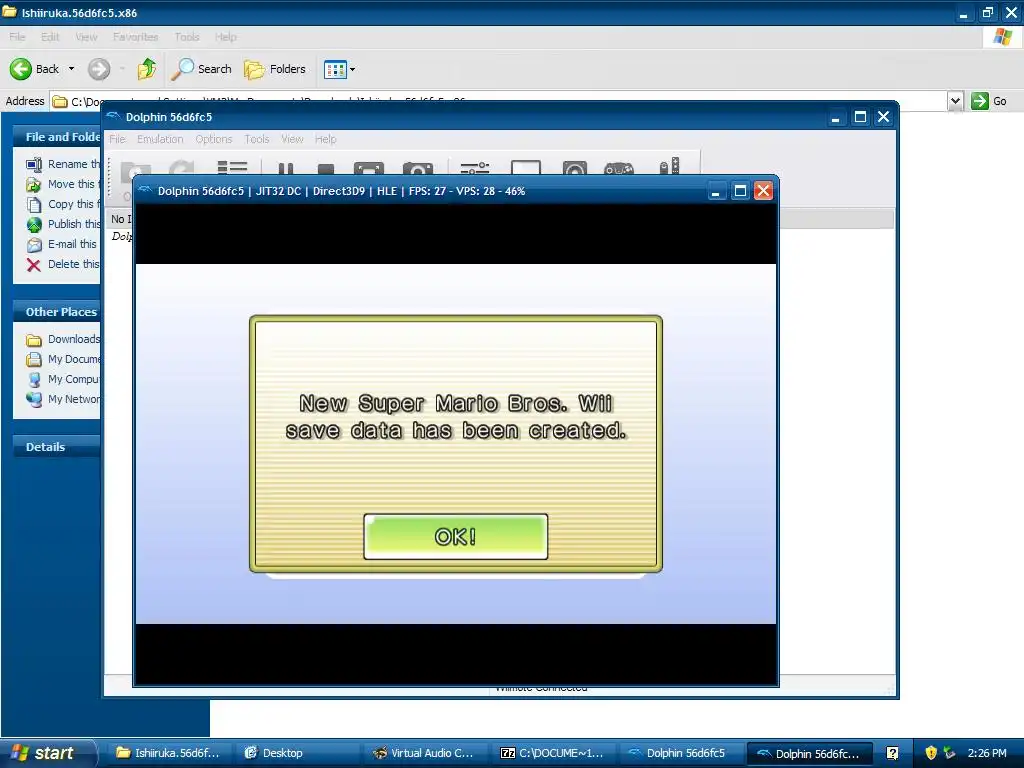
Task: Toggle fullscreen via Dolphin toolbar icon
Action: point(368,168)
